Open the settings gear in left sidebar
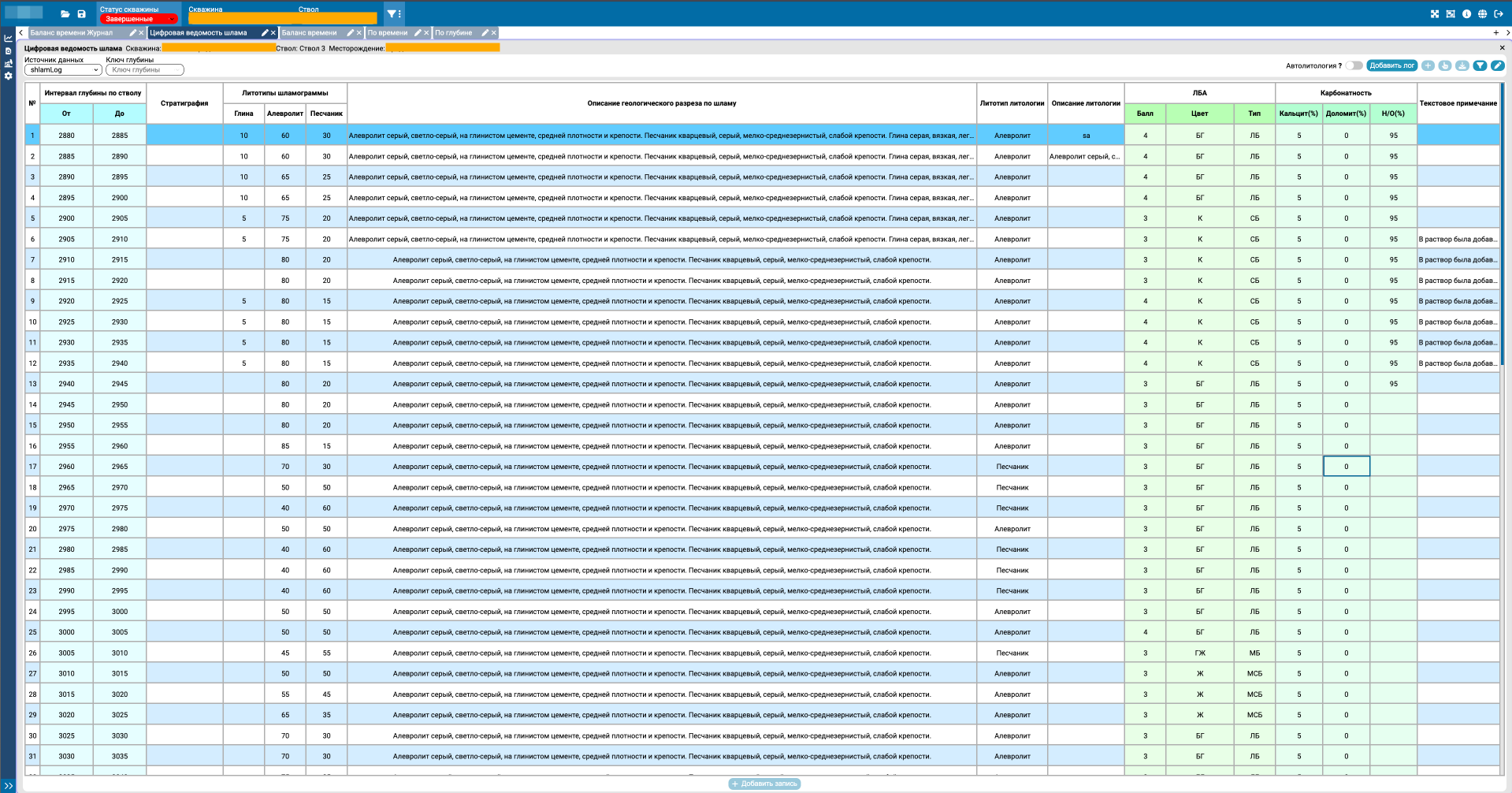 coord(8,76)
